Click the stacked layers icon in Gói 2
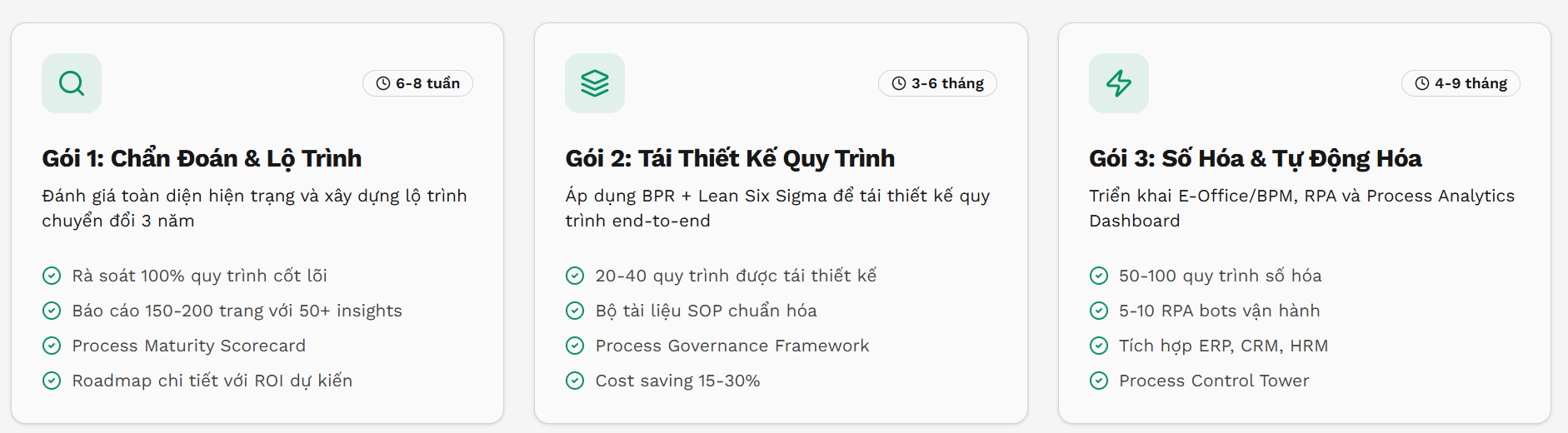The image size is (1568, 433). (x=595, y=83)
